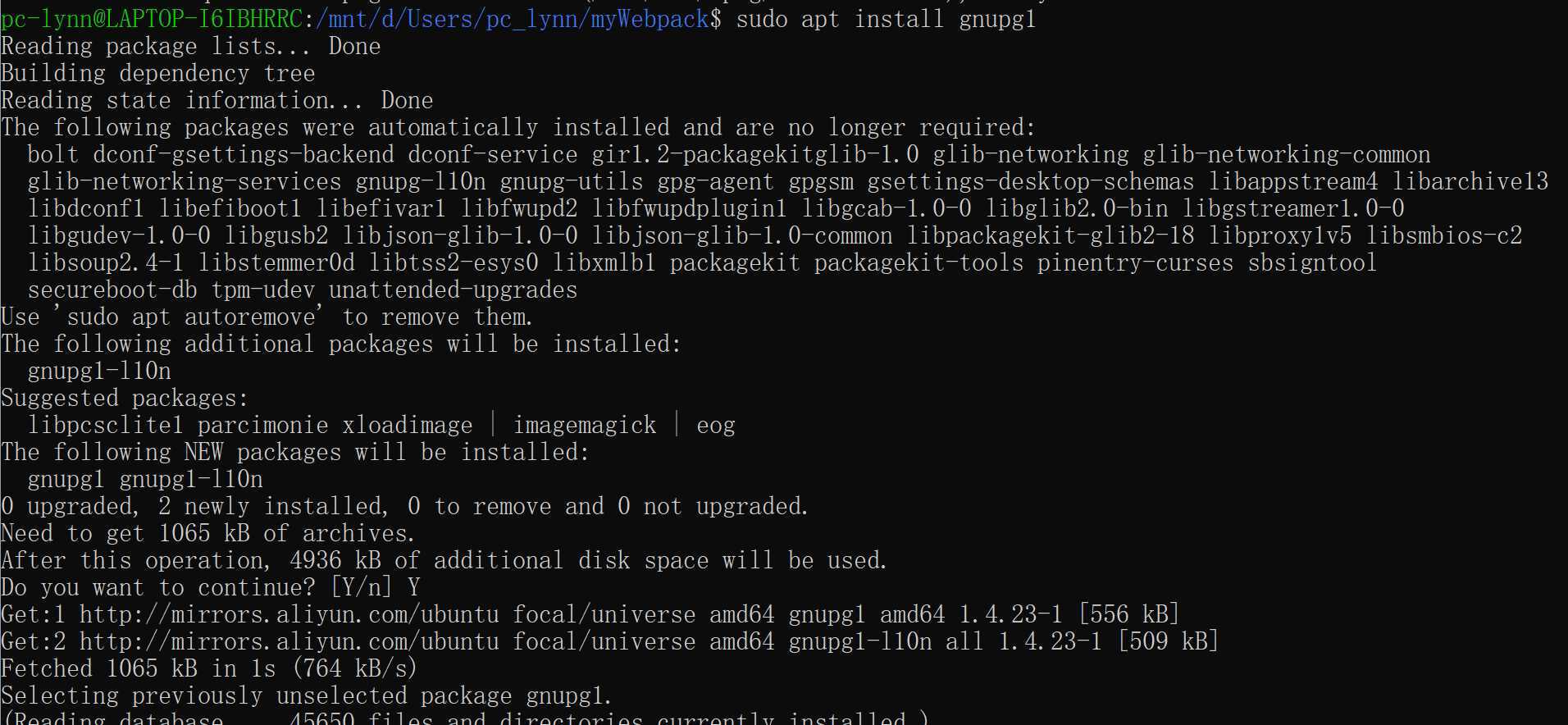
Task: Click the 'unattended-upgrades' package name
Action: click(453, 290)
